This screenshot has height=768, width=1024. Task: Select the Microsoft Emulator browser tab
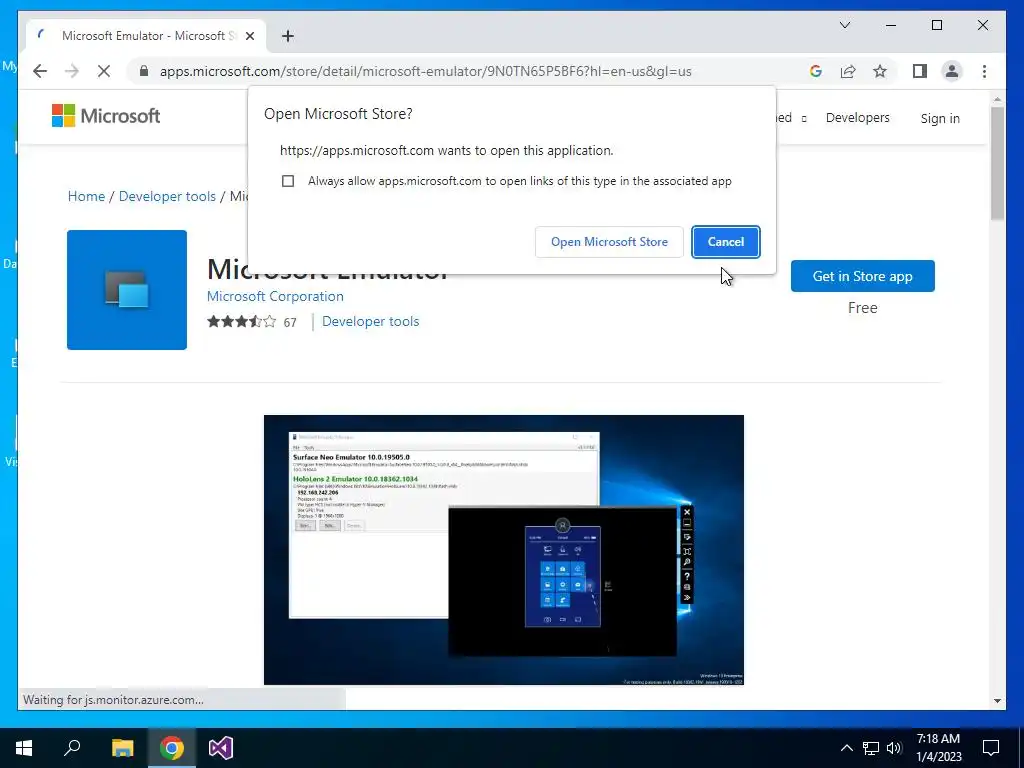[146, 36]
